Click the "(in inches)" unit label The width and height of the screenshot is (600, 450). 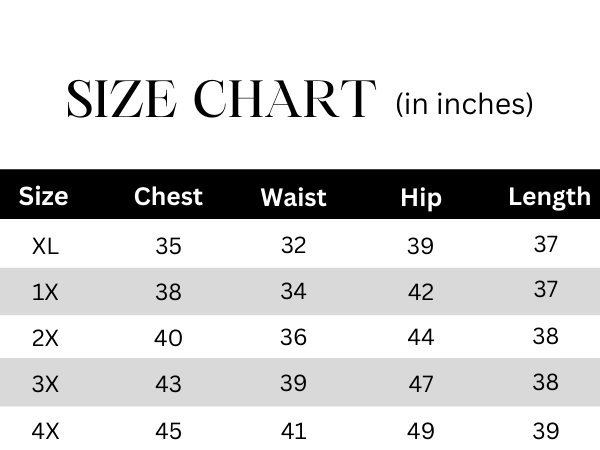pos(464,103)
